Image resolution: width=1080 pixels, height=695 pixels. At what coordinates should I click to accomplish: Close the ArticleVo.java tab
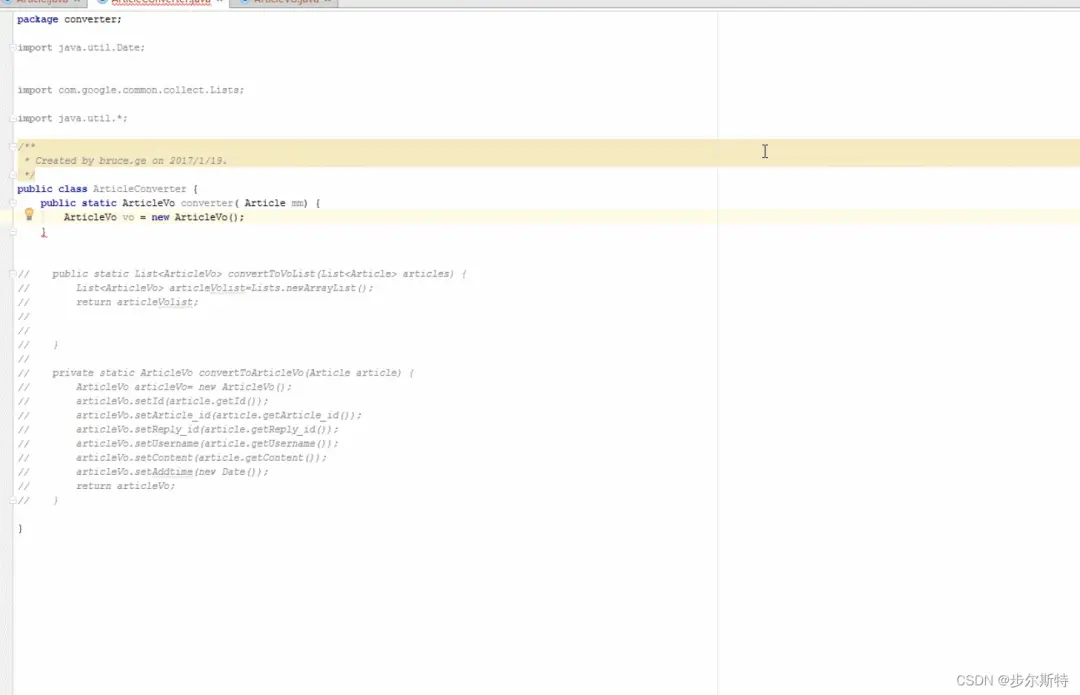pos(329,2)
